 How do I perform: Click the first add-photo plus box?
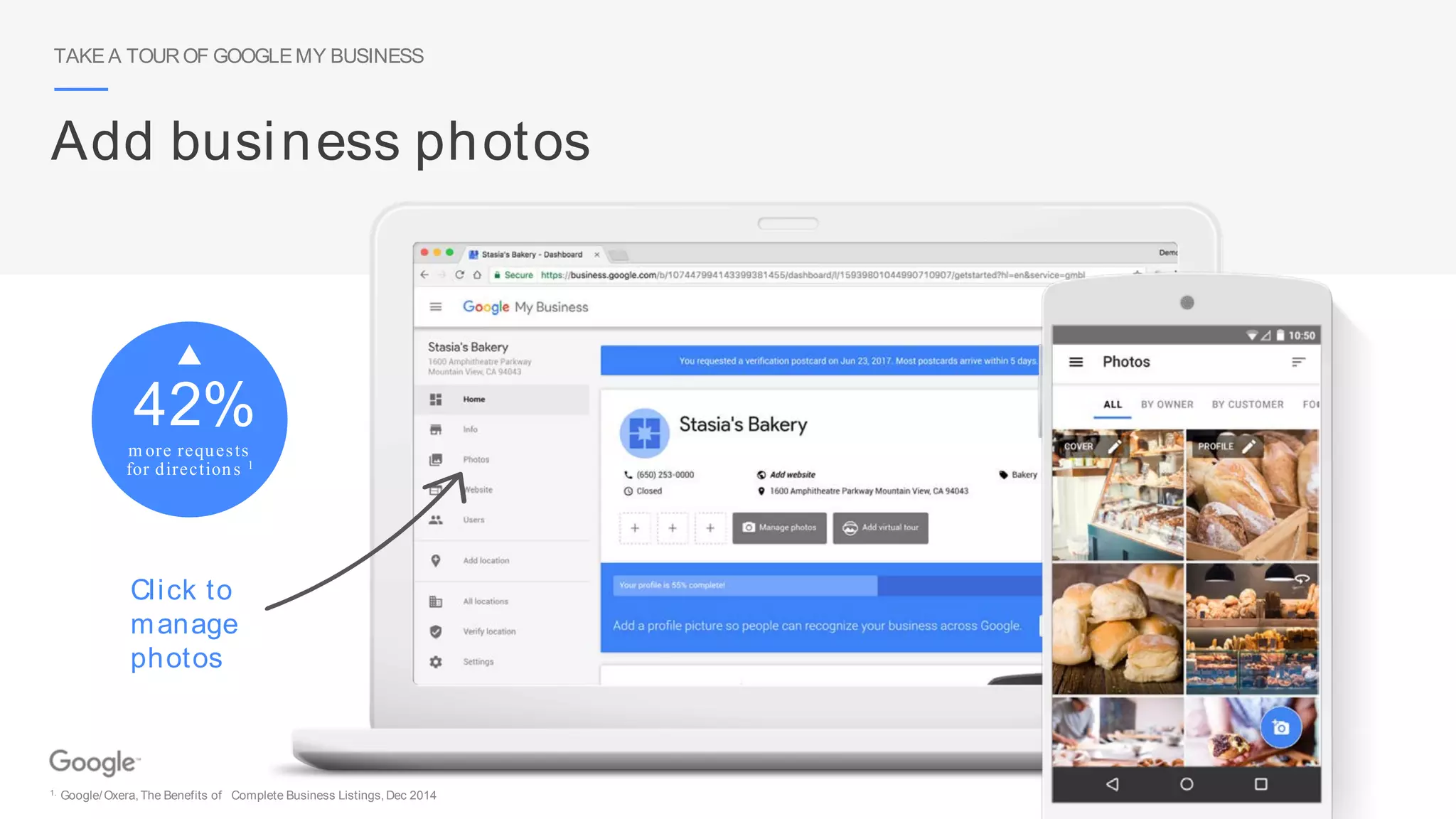(635, 528)
